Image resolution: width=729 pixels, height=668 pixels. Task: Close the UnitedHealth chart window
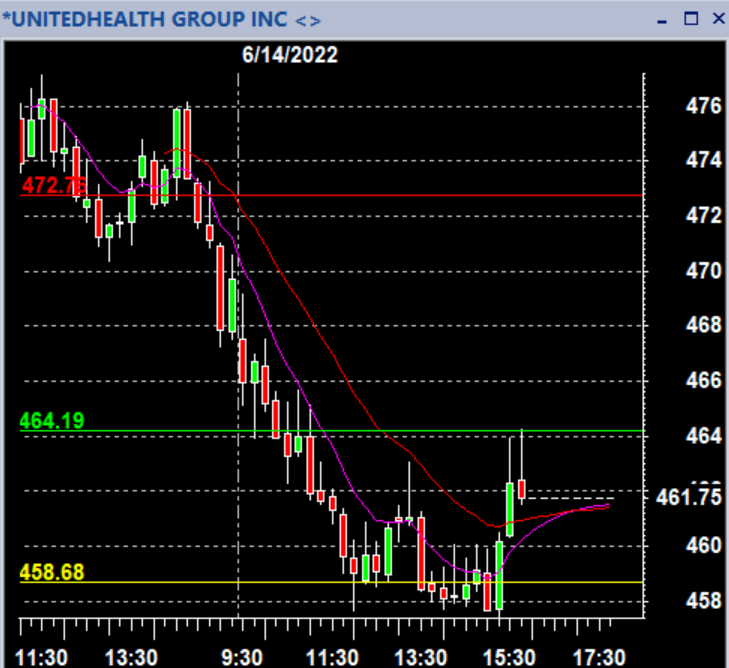point(718,19)
